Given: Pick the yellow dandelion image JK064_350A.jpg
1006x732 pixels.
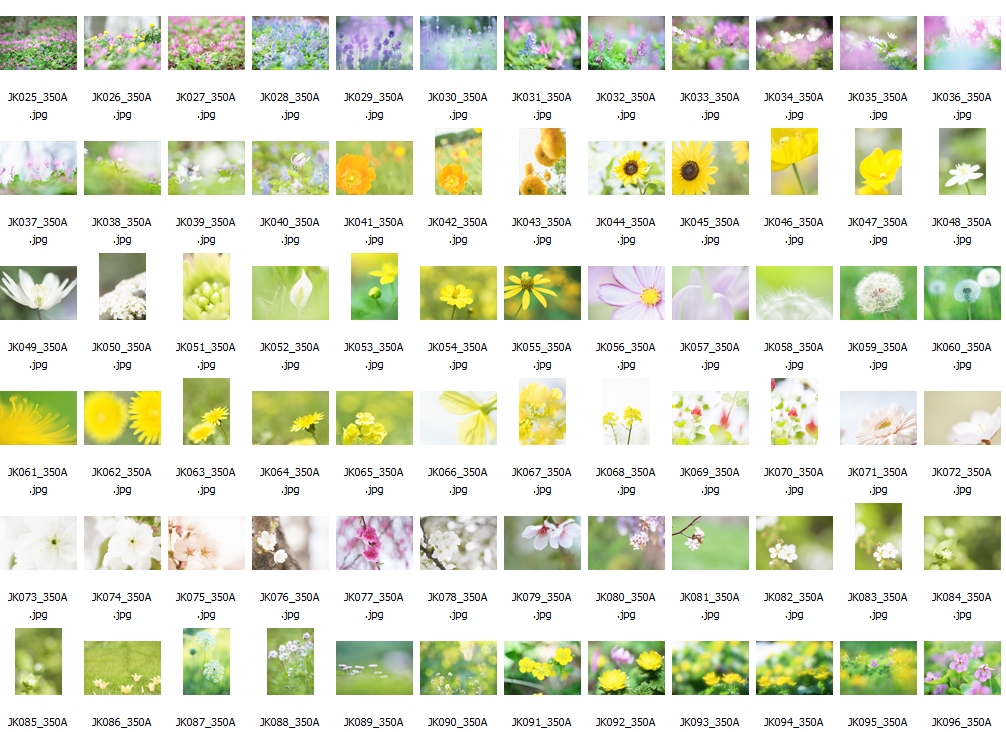Looking at the screenshot, I should [290, 418].
